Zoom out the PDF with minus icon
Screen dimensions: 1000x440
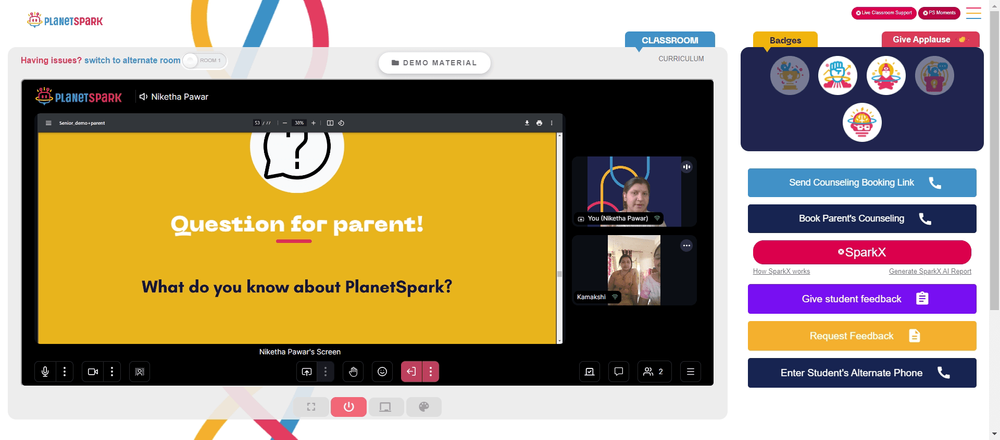[284, 123]
